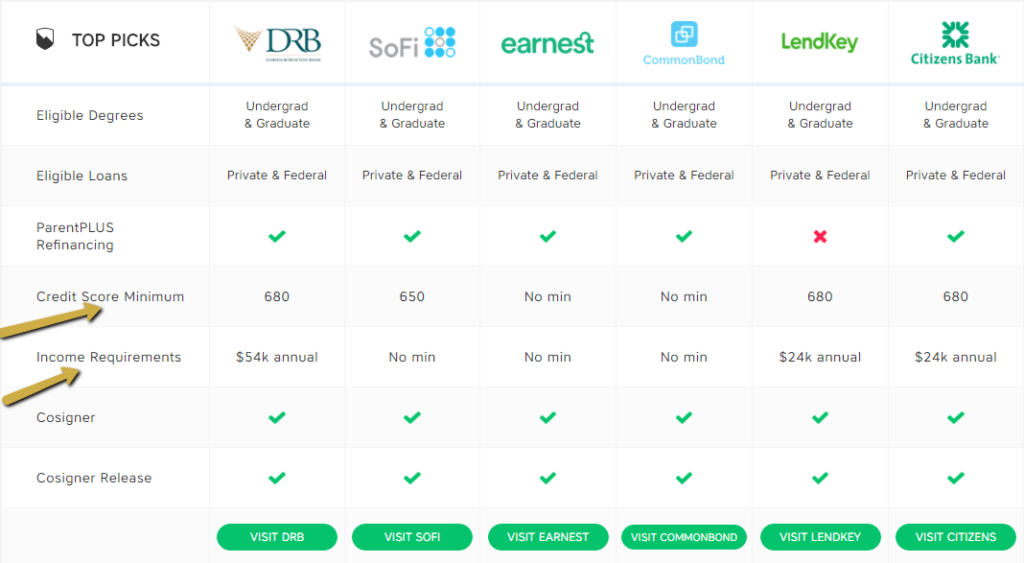This screenshot has width=1024, height=563.
Task: Open the Visit Citizens button
Action: coord(955,537)
